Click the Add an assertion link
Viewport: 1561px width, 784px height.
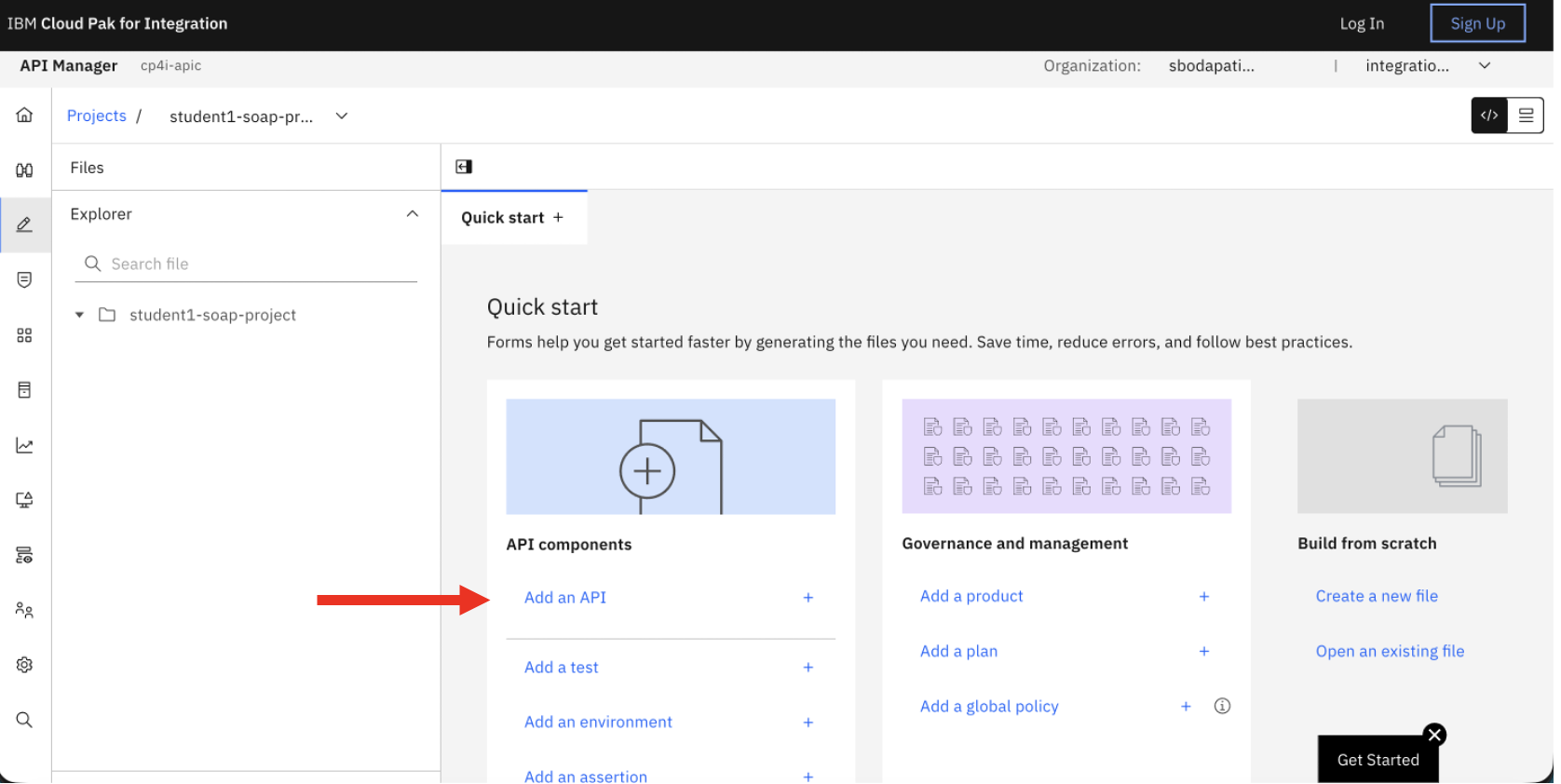point(586,777)
